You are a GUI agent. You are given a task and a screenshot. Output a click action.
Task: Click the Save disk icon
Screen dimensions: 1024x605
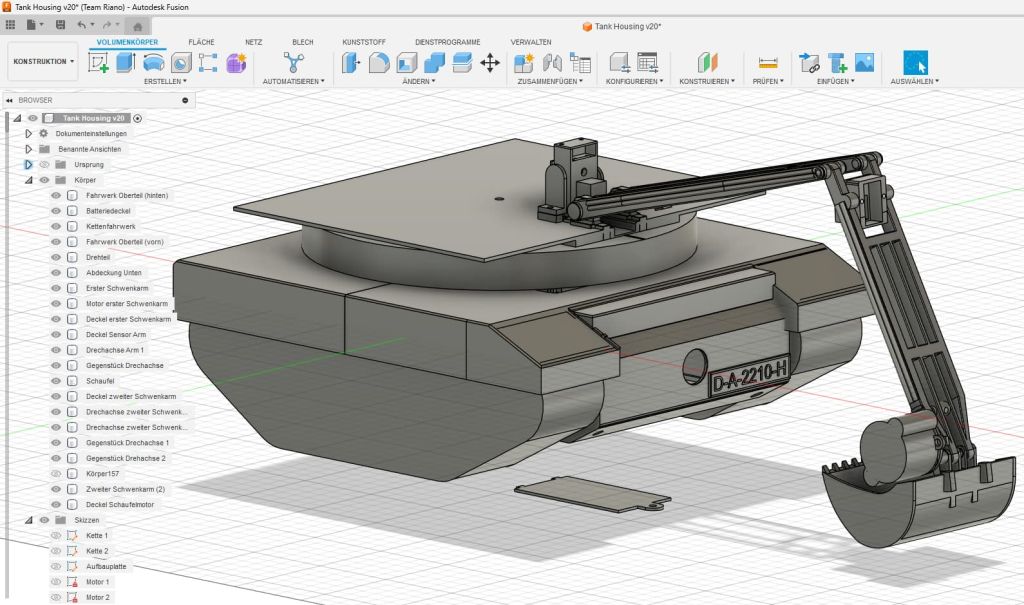pyautogui.click(x=61, y=24)
